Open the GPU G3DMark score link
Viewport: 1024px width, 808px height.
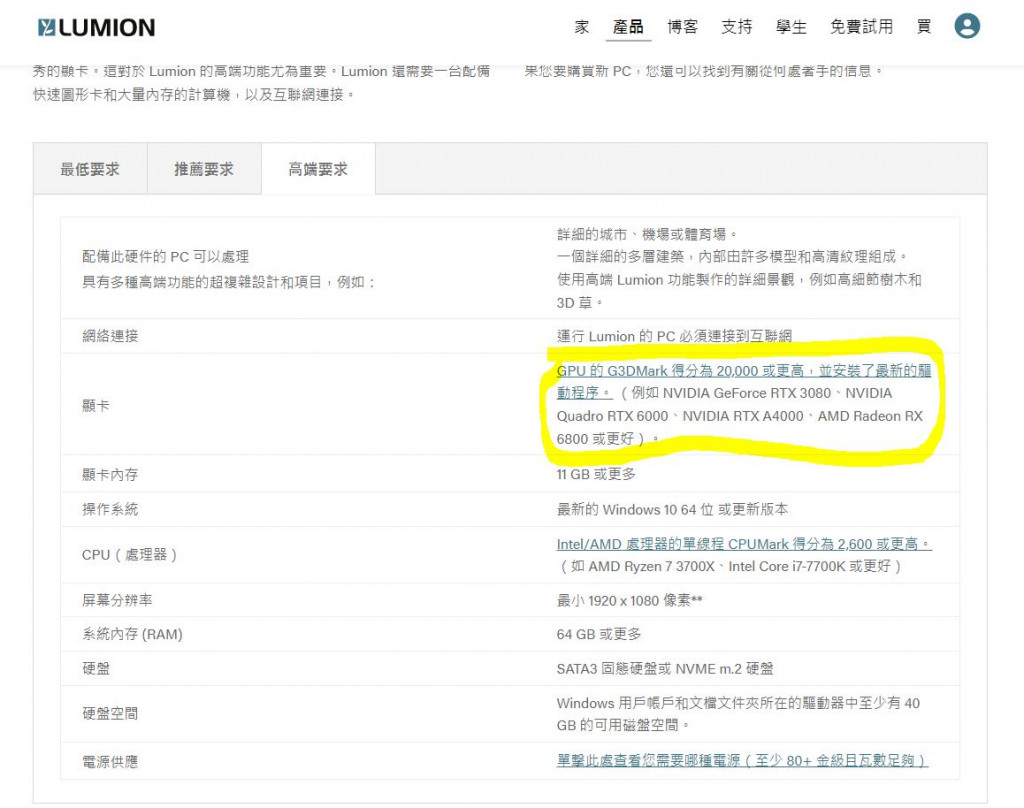tap(743, 381)
